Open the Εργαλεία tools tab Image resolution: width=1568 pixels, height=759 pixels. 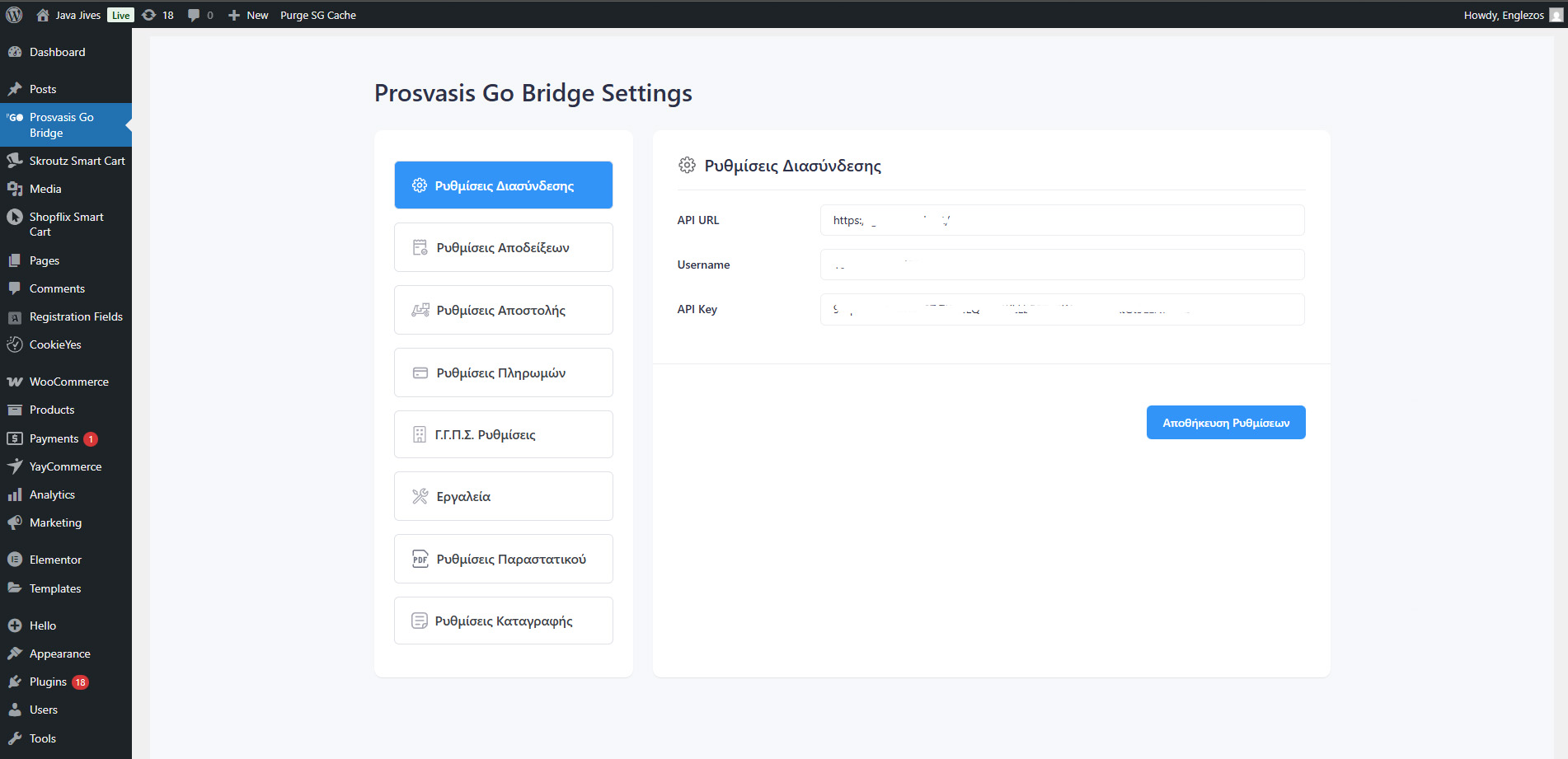[x=503, y=496]
